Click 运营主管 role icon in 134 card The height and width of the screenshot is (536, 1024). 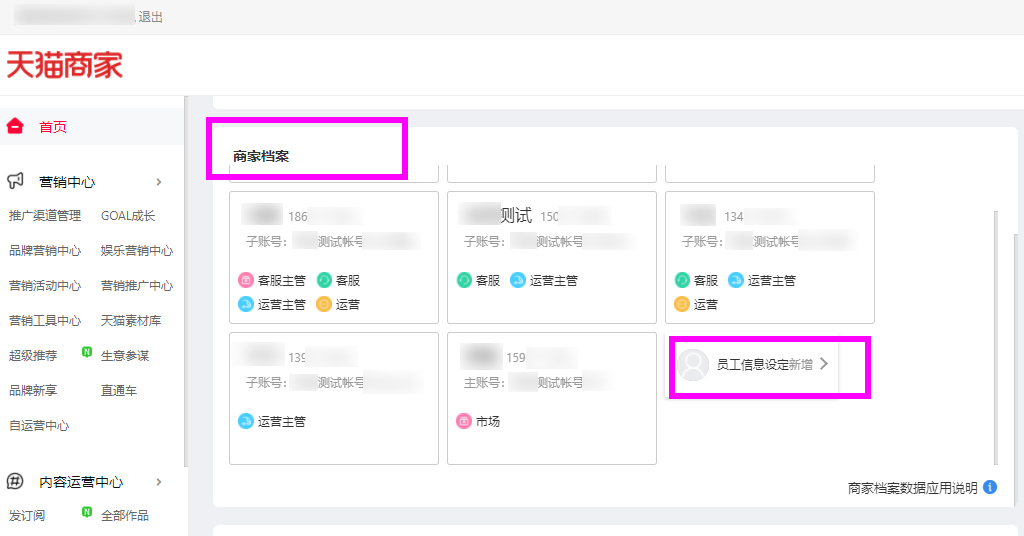735,280
